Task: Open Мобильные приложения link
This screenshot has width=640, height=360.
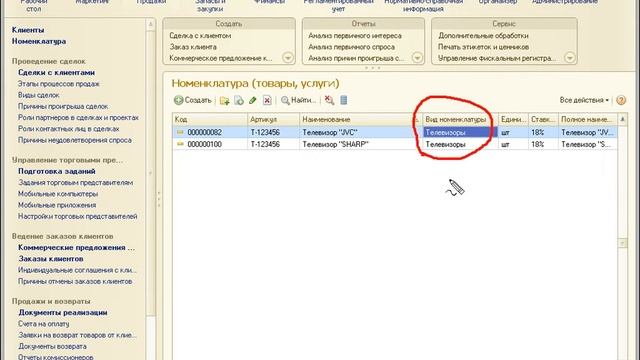Action: (x=57, y=205)
